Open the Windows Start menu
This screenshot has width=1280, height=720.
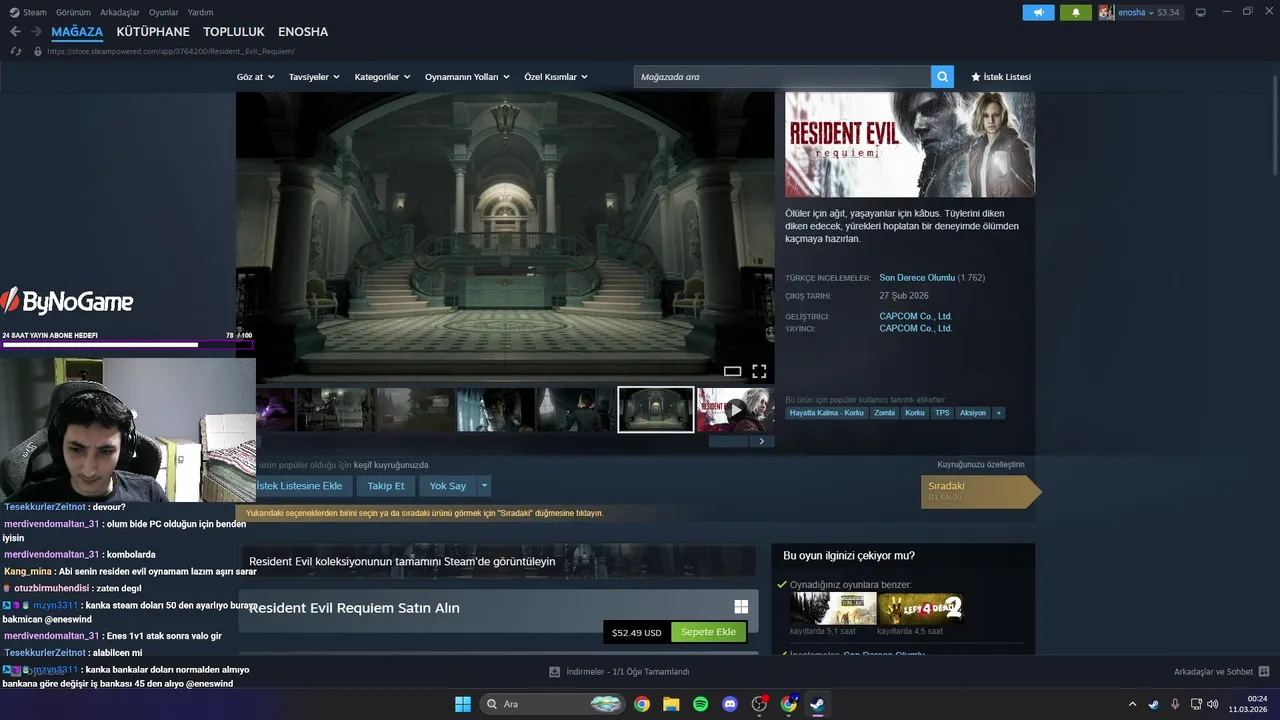(x=463, y=704)
